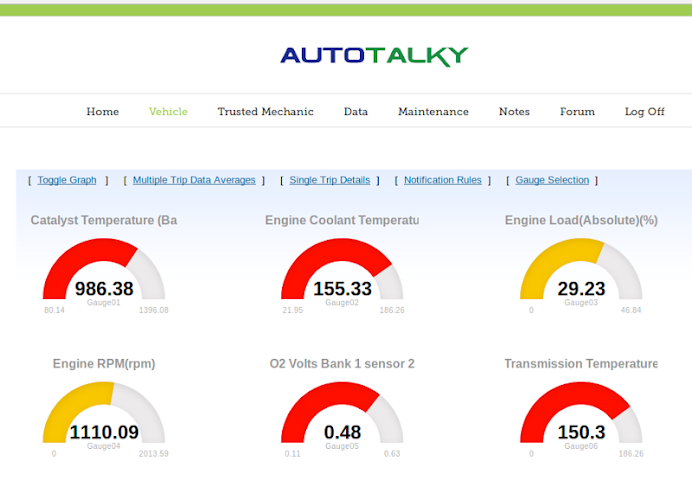Click the Gauge06 label
Image resolution: width=692 pixels, height=500 pixels.
coord(581,446)
